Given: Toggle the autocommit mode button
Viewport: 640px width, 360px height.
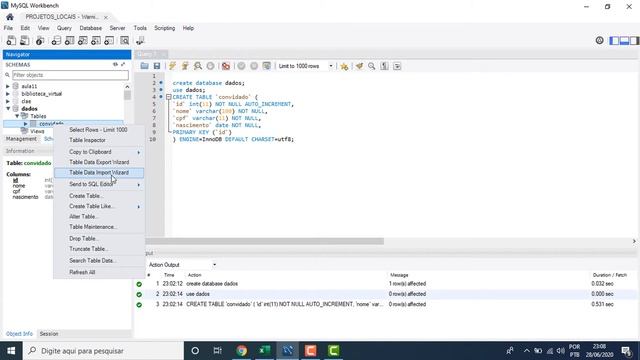Looking at the screenshot, I should 267,66.
